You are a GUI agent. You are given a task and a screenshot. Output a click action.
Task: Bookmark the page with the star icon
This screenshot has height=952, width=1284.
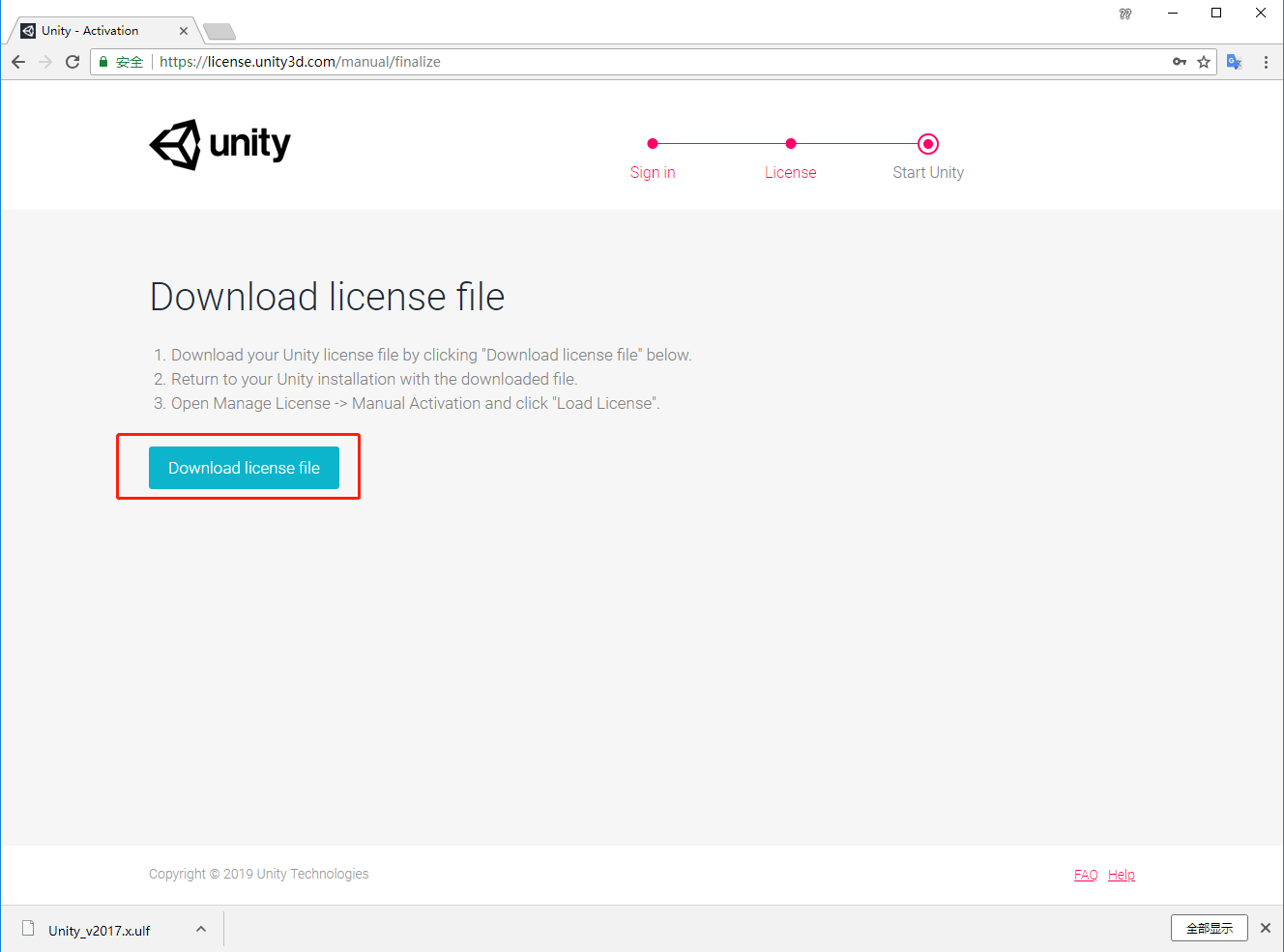click(1204, 61)
